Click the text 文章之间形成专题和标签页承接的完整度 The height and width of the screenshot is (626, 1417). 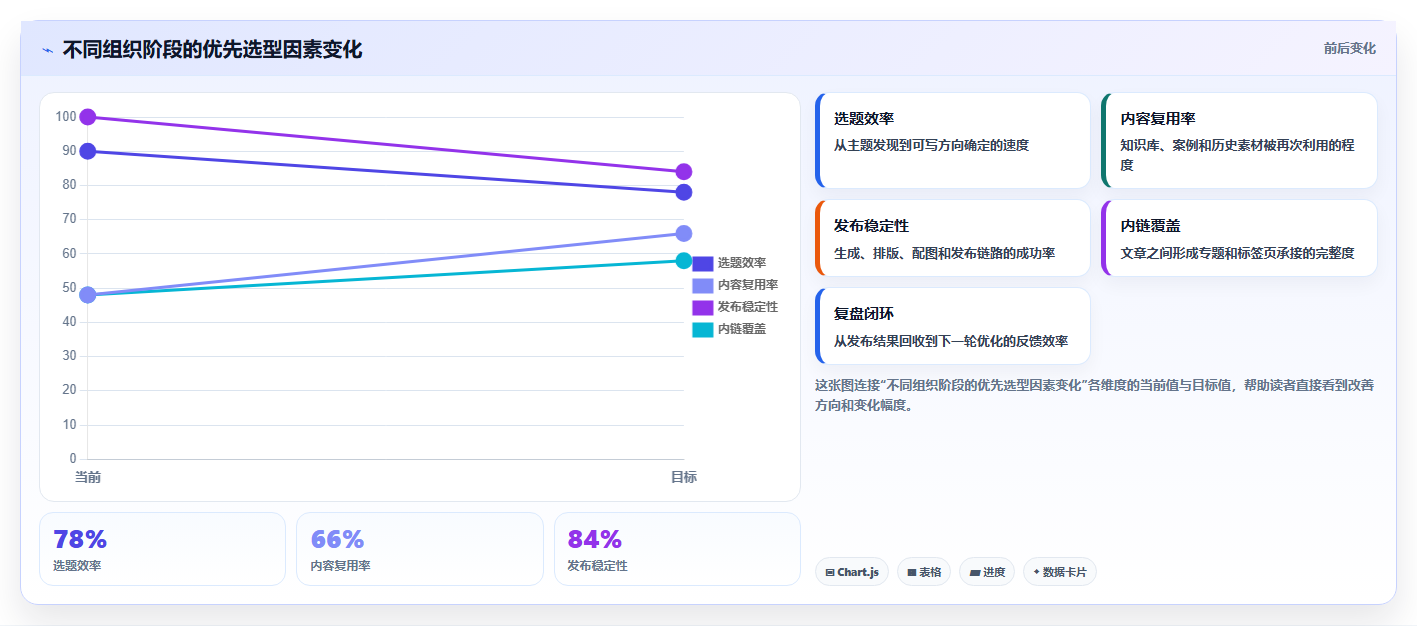(x=1238, y=253)
